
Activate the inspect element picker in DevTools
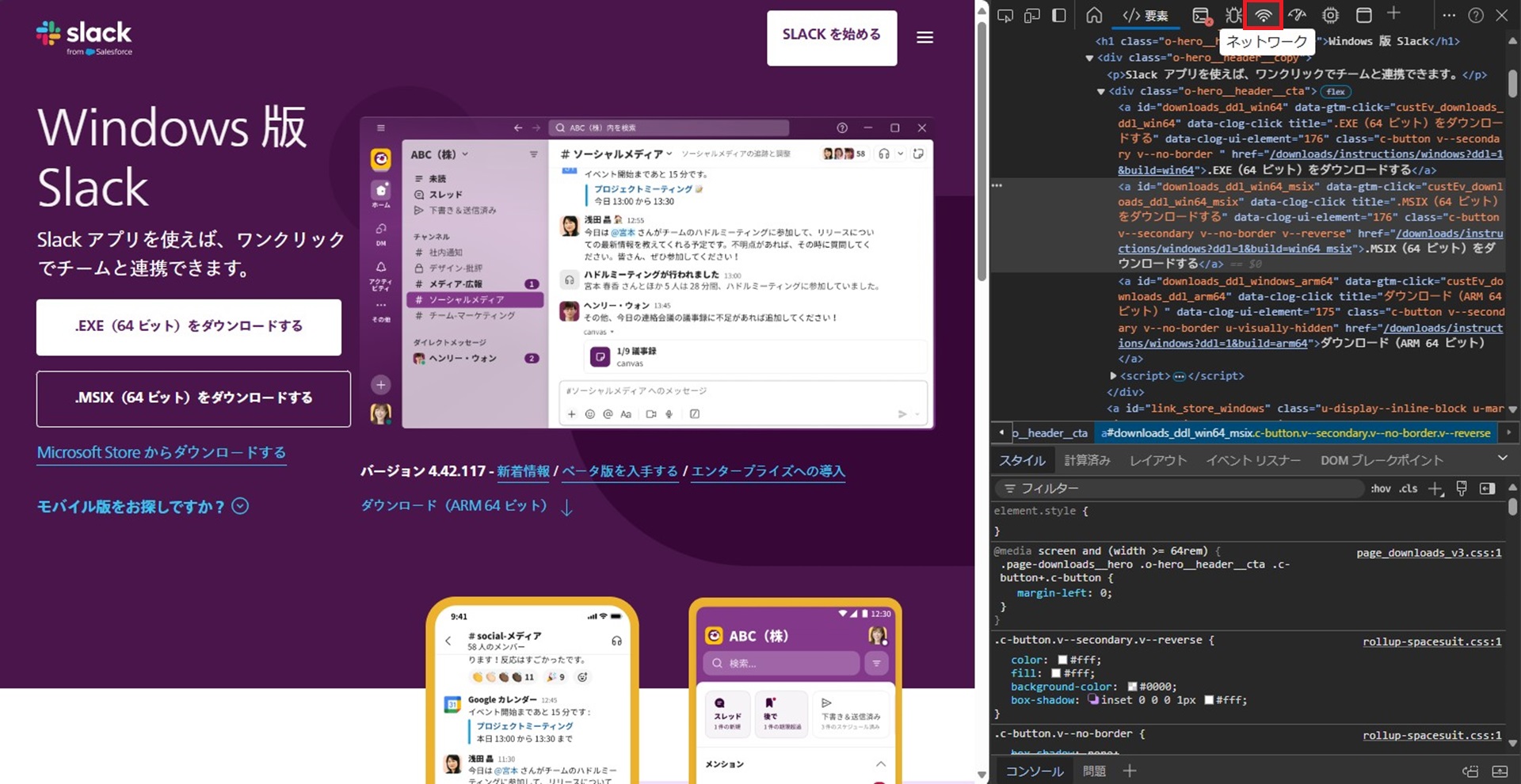(1005, 15)
